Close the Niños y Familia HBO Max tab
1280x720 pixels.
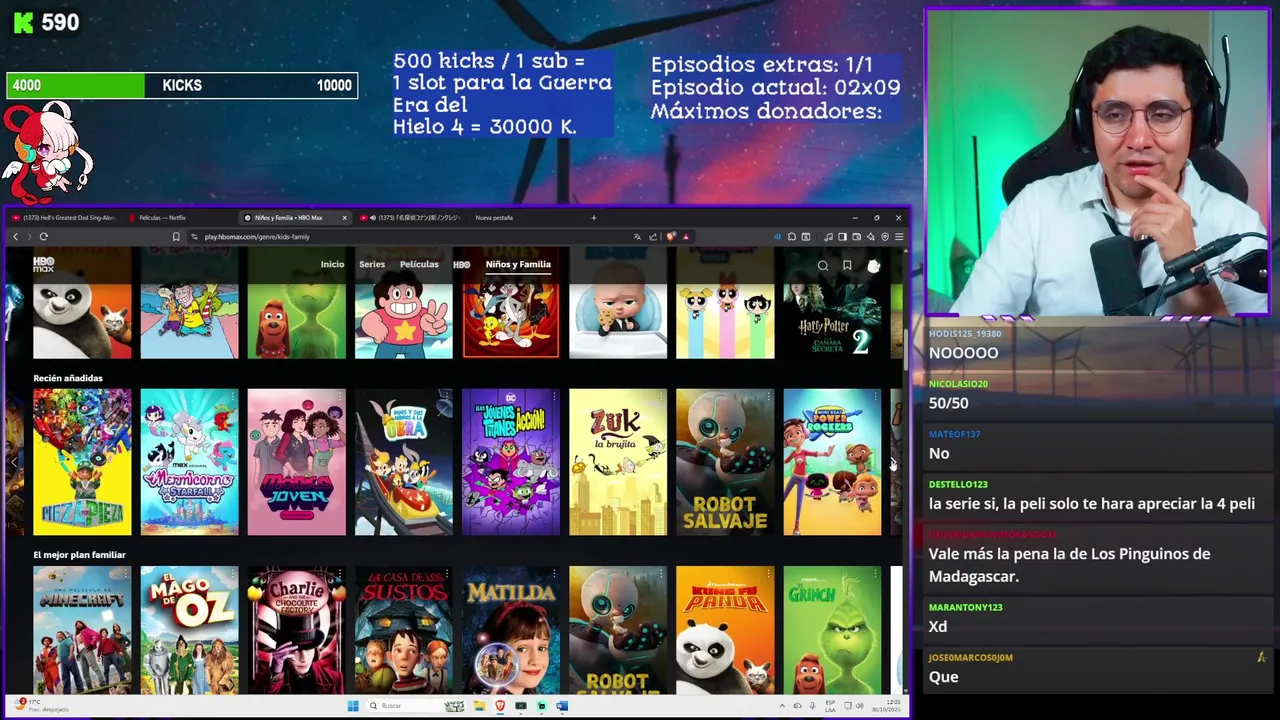tap(344, 217)
